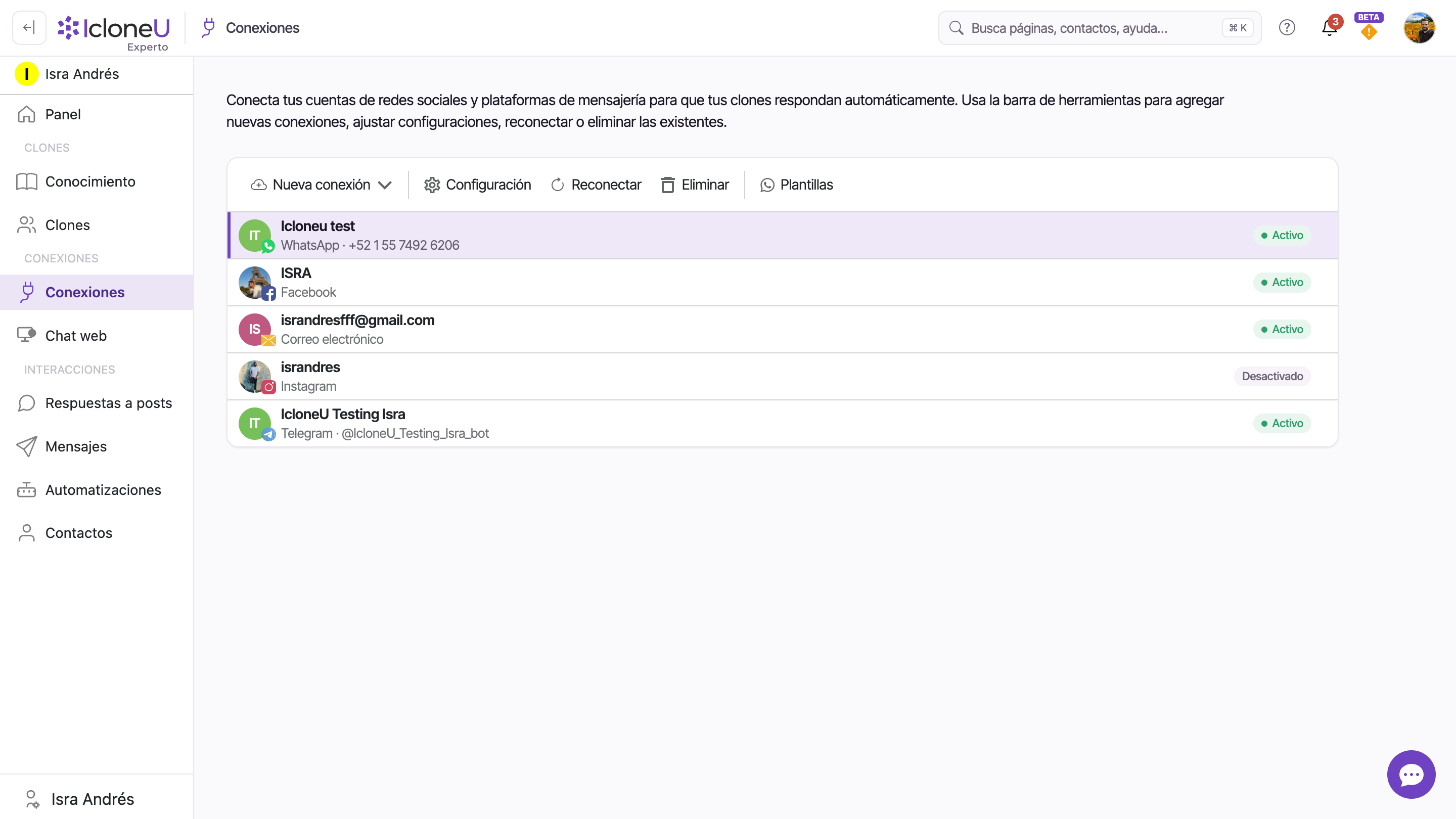Viewport: 1456px width, 819px height.
Task: Open Contactos in sidebar
Action: [97, 533]
